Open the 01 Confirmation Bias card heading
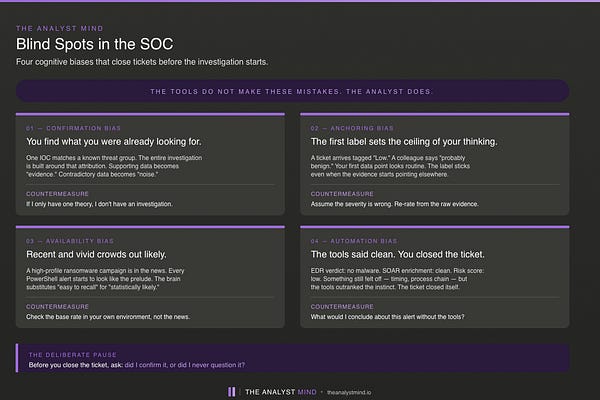Screen dimensions: 600x400 coord(73,128)
